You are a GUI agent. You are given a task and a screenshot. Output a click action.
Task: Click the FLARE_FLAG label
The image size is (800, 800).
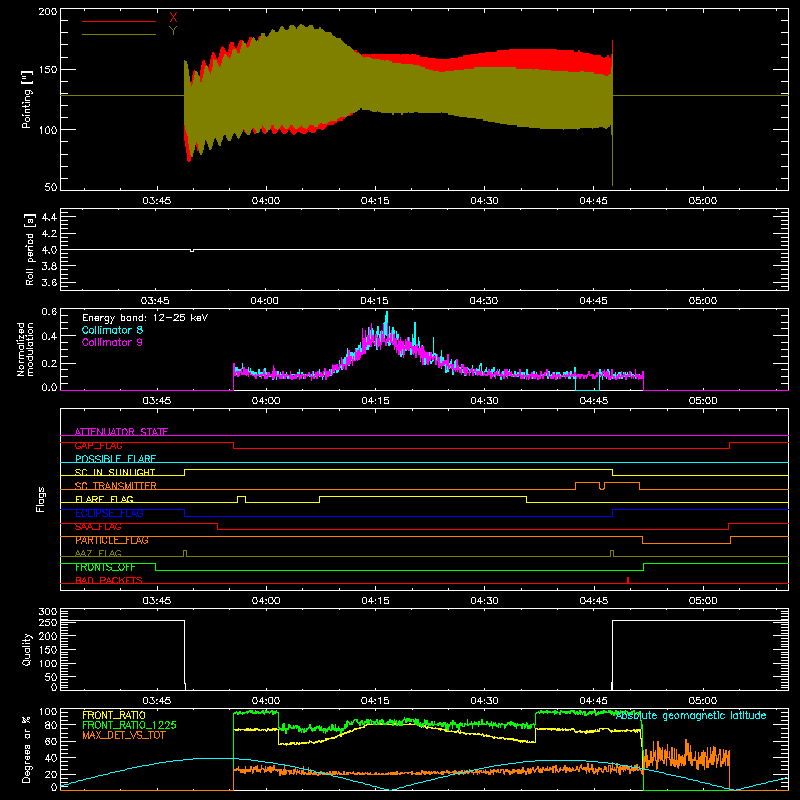pyautogui.click(x=104, y=499)
